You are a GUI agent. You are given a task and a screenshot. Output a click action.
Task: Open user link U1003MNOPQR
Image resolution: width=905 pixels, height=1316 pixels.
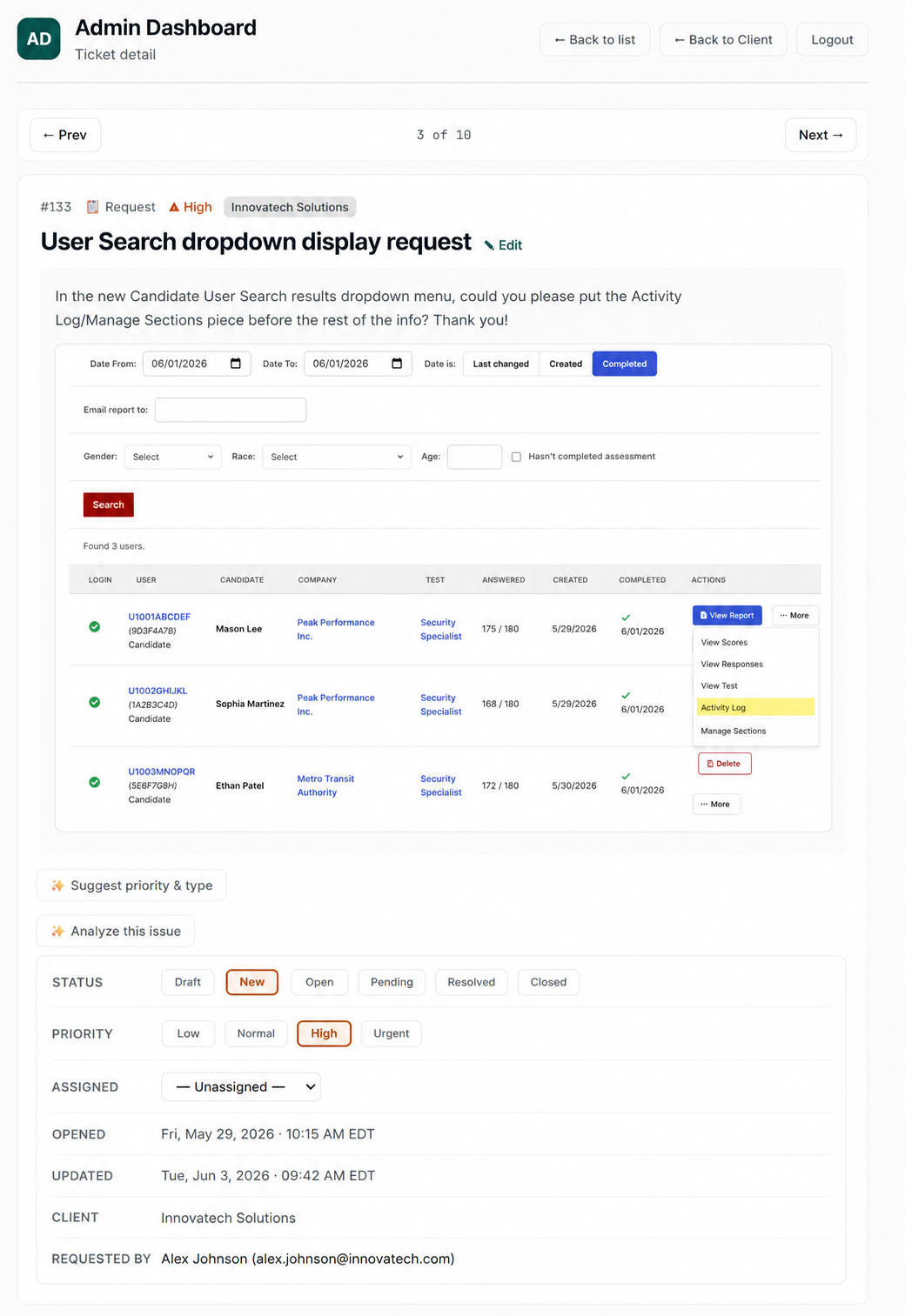pos(162,772)
